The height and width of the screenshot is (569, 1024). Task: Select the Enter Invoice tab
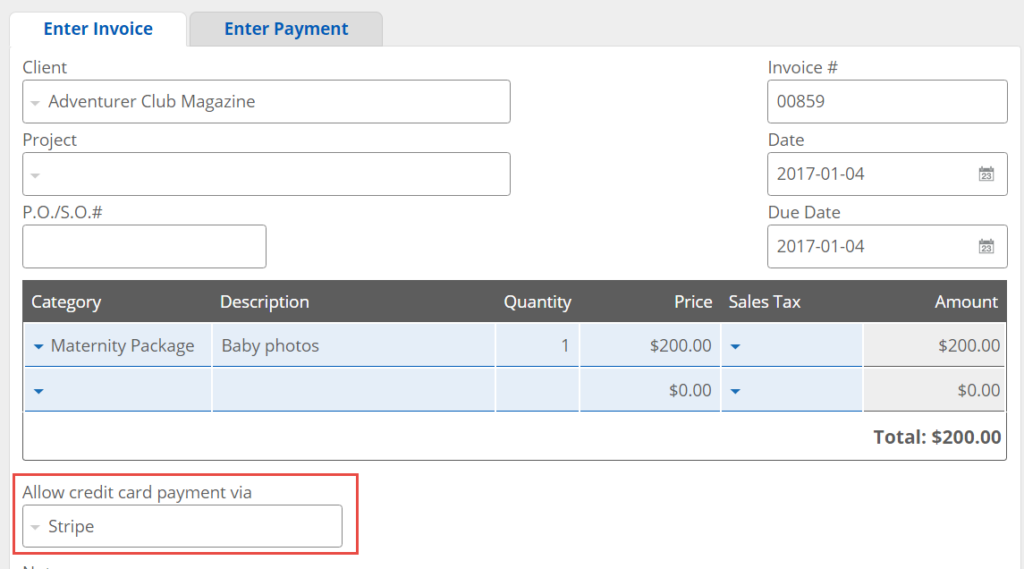point(98,29)
